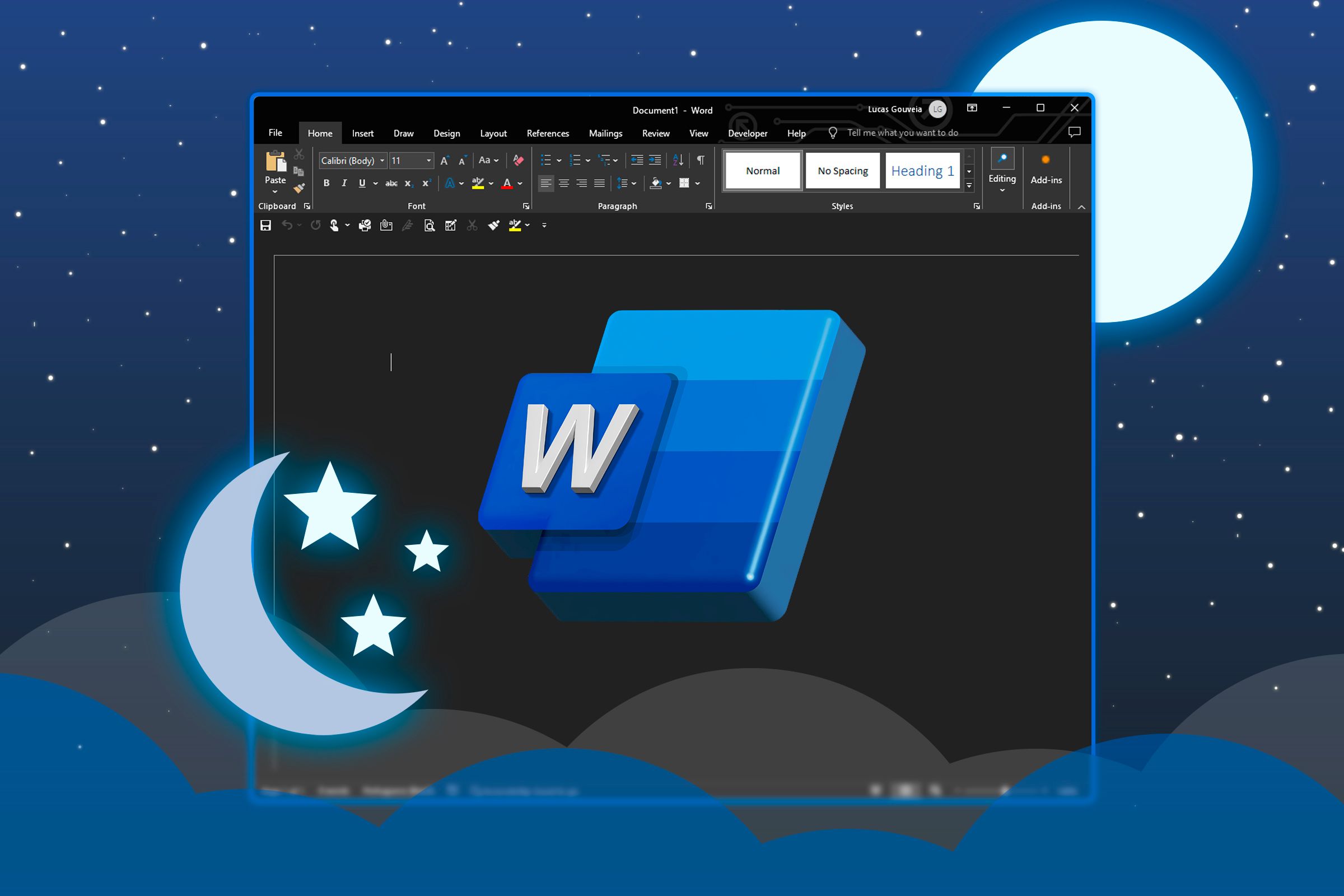Open the Paragraph dialog launcher

tap(709, 206)
